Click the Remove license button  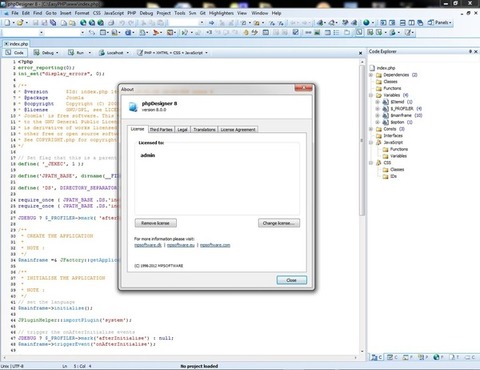[x=156, y=223]
